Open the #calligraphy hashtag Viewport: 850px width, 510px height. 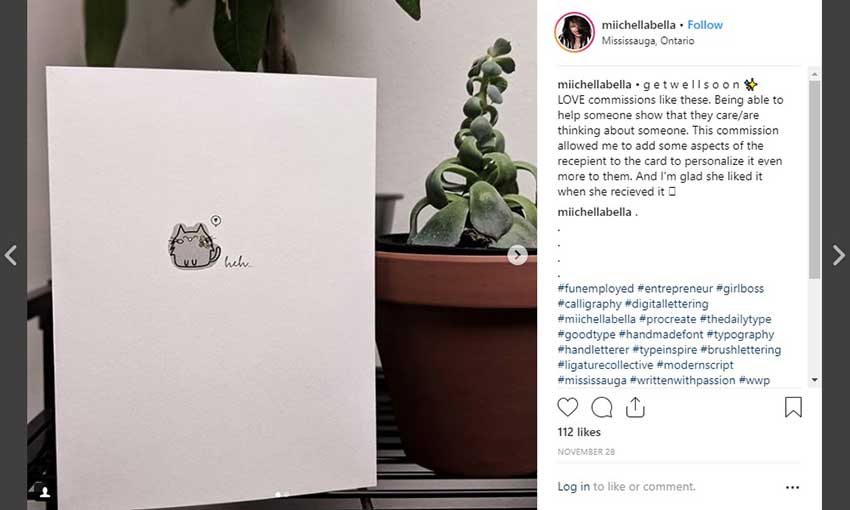click(589, 304)
